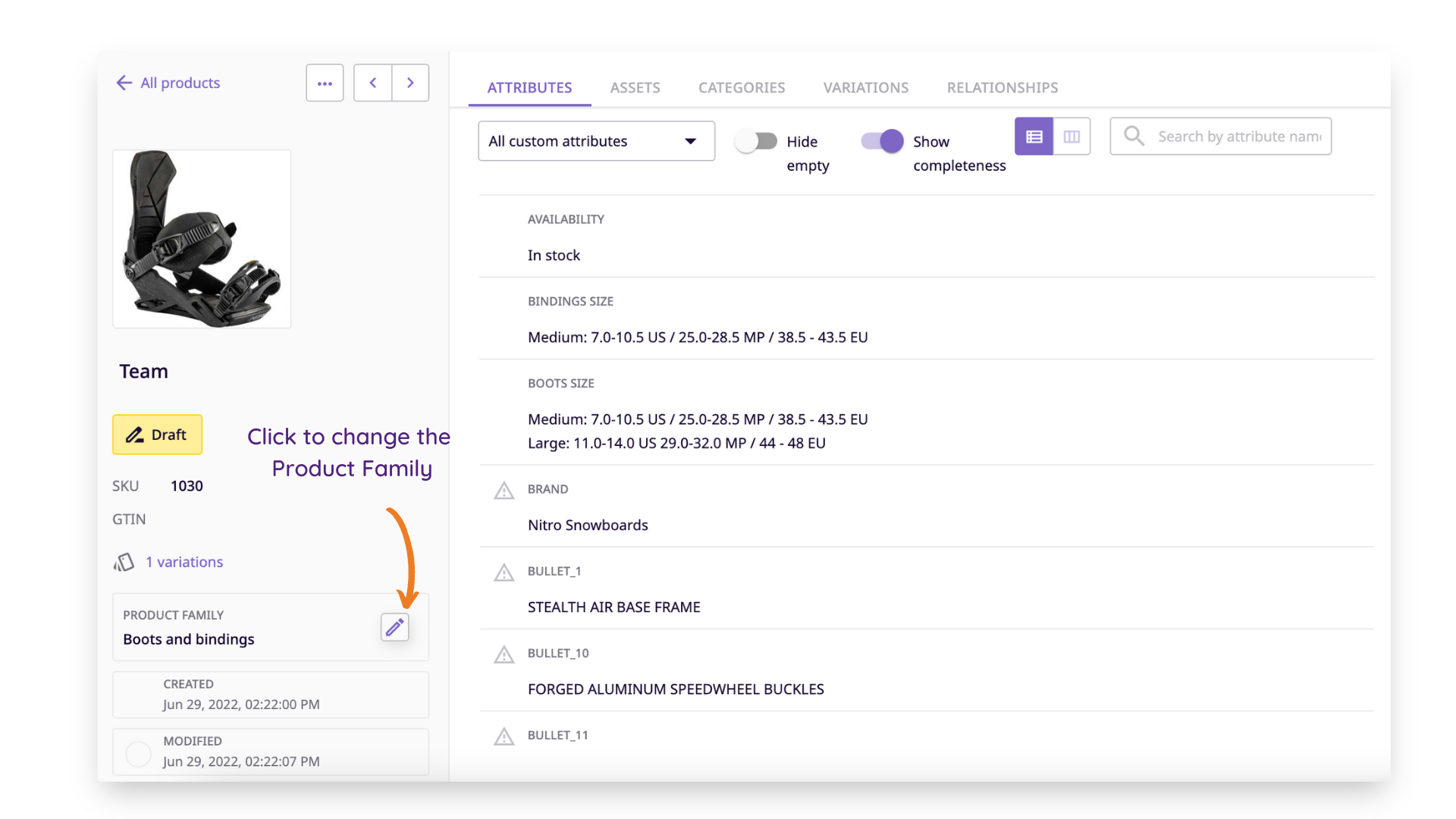Open the CATEGORIES tab
Viewport: 1456px width, 819px height.
click(x=742, y=87)
